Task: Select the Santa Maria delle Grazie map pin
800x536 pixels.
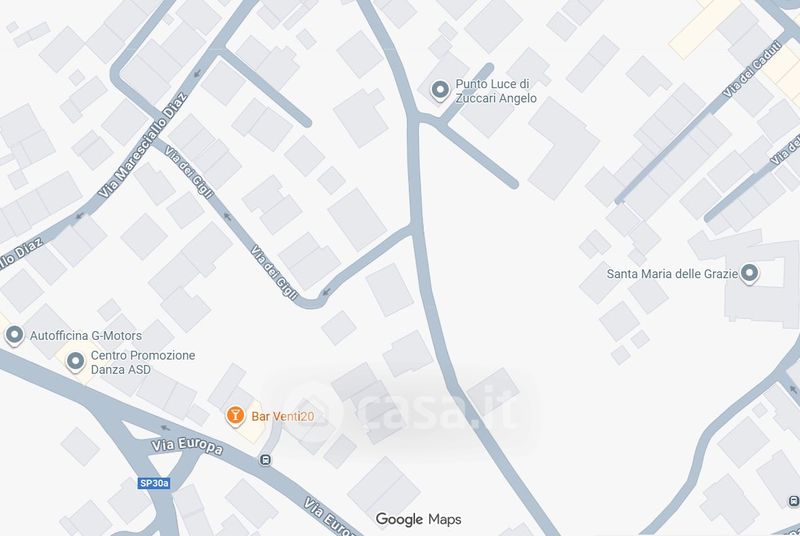Action: pos(749,274)
